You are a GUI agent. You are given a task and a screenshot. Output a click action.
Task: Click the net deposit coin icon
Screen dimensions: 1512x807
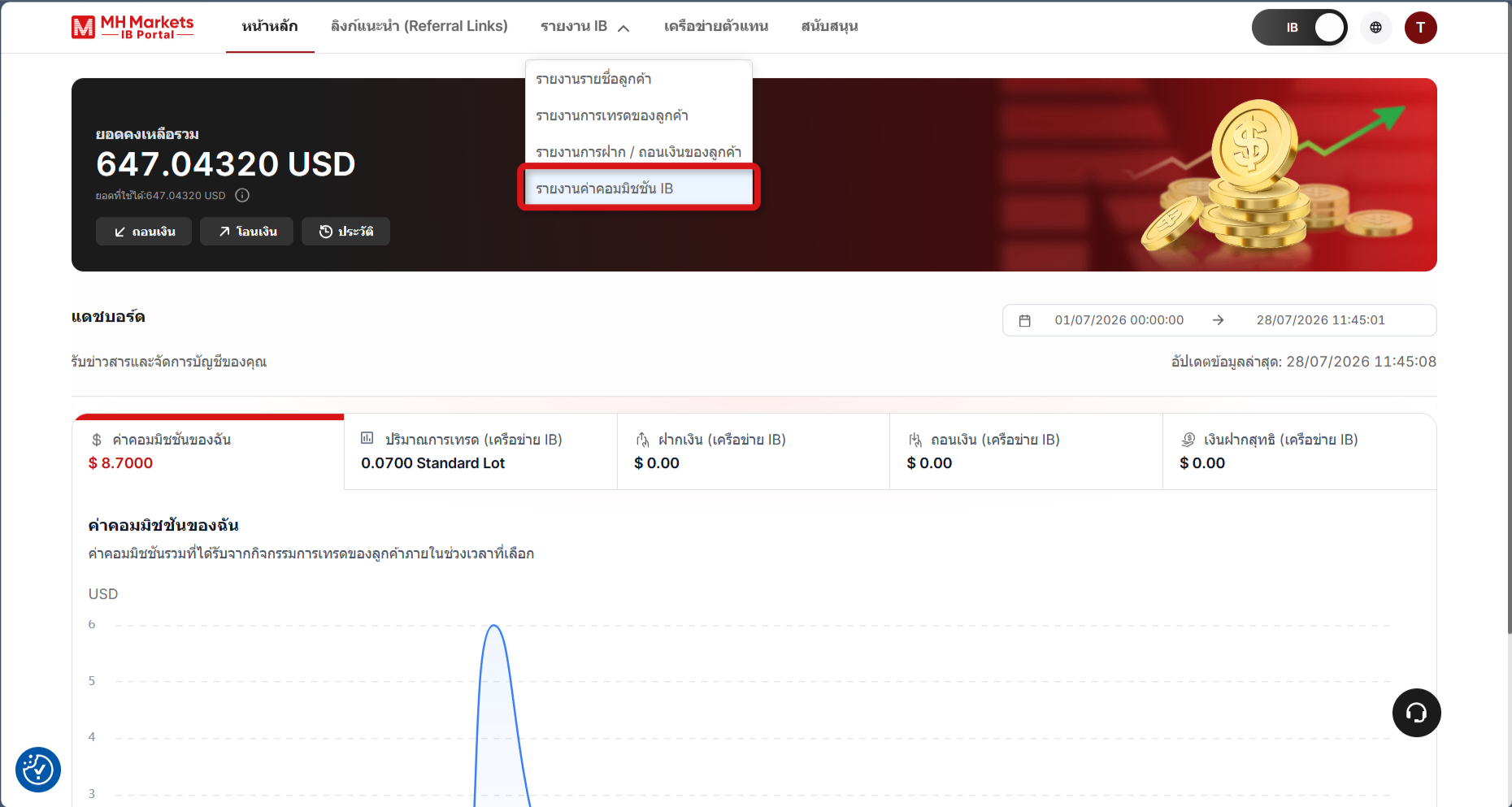point(1188,440)
